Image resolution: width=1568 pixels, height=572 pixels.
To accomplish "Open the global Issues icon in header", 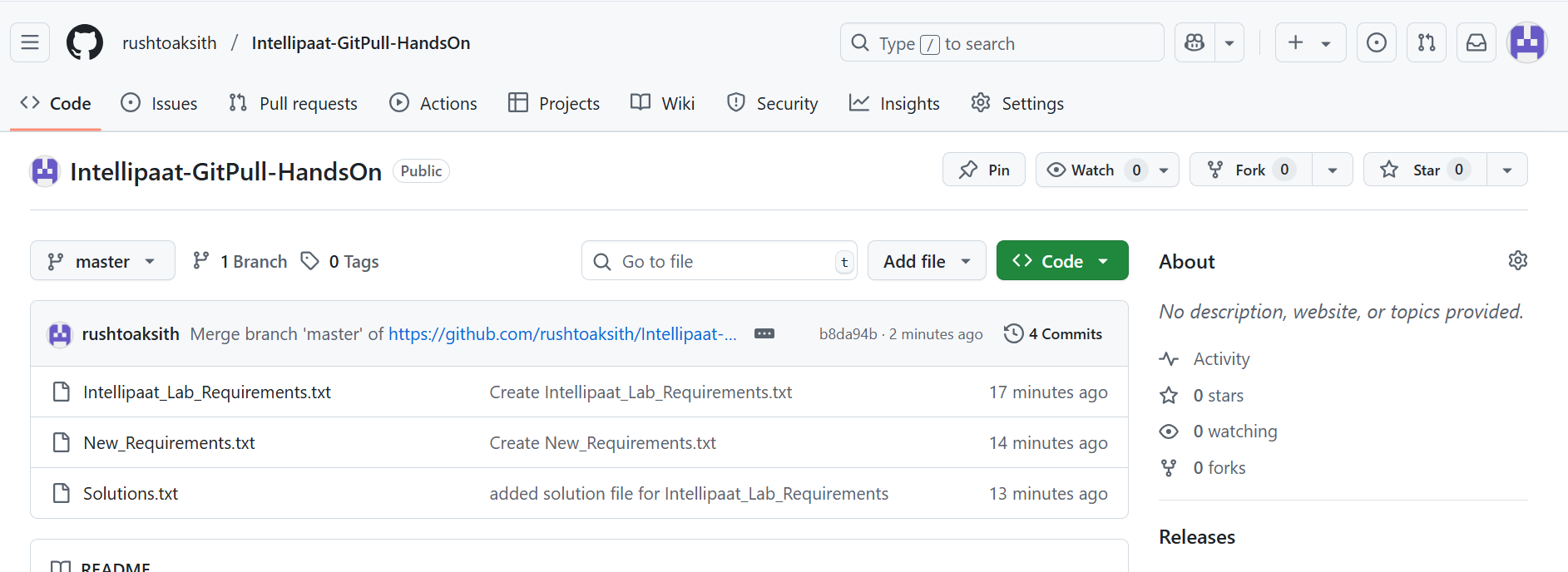I will pyautogui.click(x=1377, y=42).
